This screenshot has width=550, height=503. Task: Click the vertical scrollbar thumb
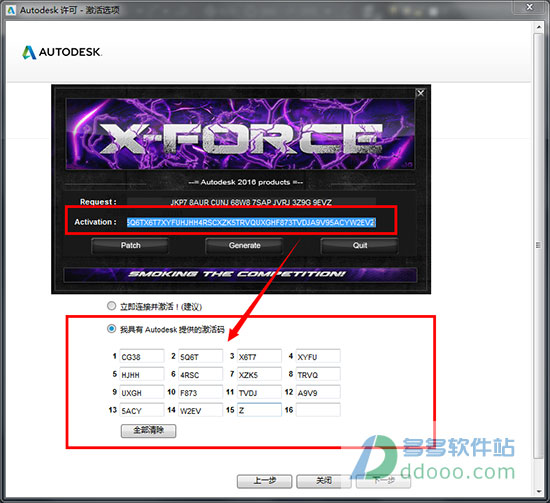pos(538,245)
